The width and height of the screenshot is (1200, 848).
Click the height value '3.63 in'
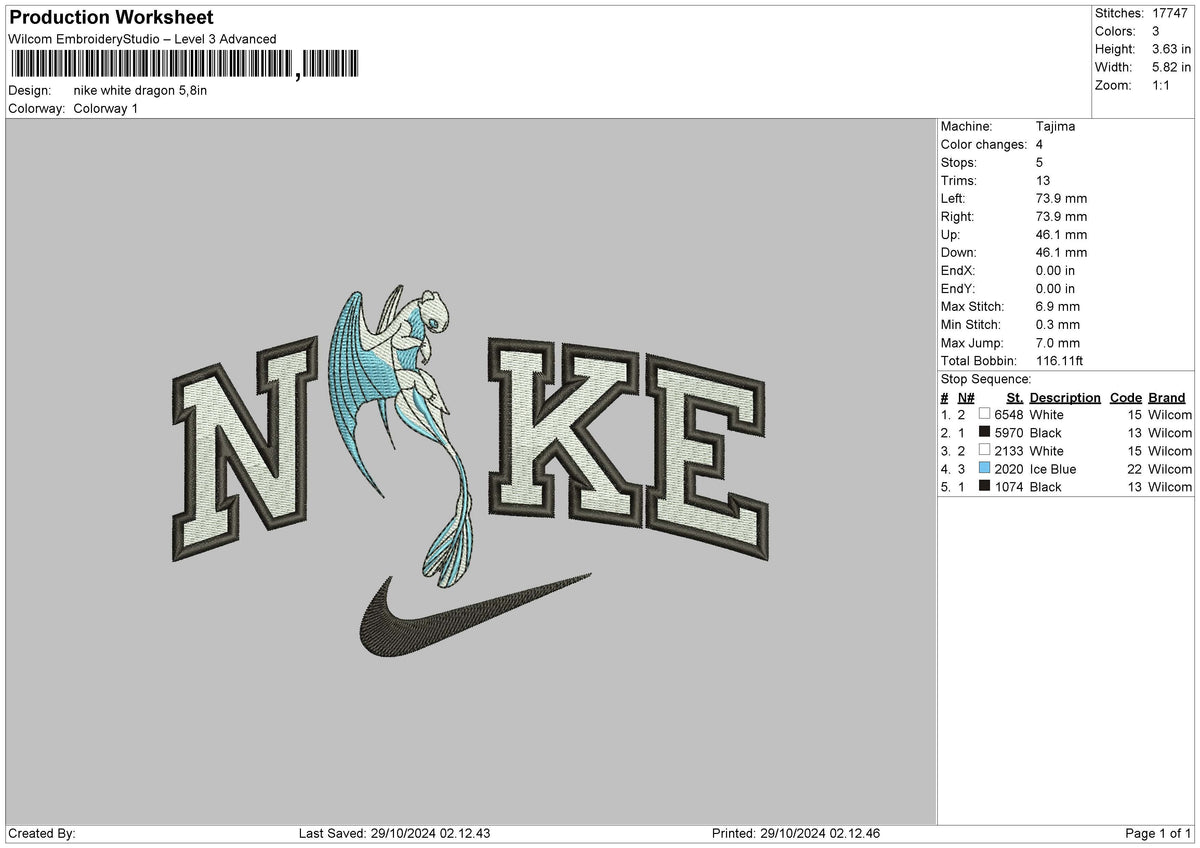pos(1172,49)
